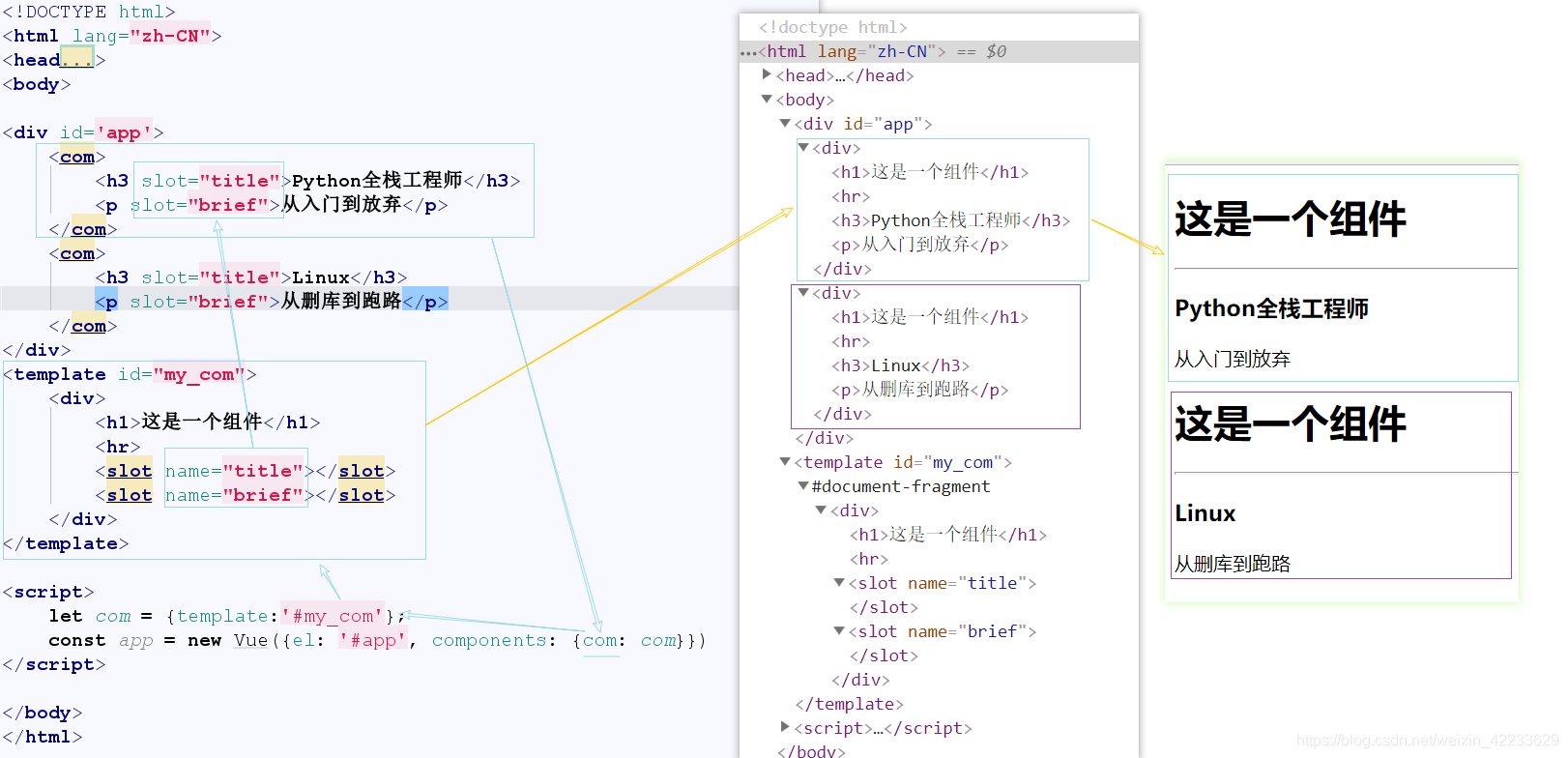Viewport: 1568px width, 758px height.
Task: Select the <!doctype html> line in DevTools
Action: point(833,27)
